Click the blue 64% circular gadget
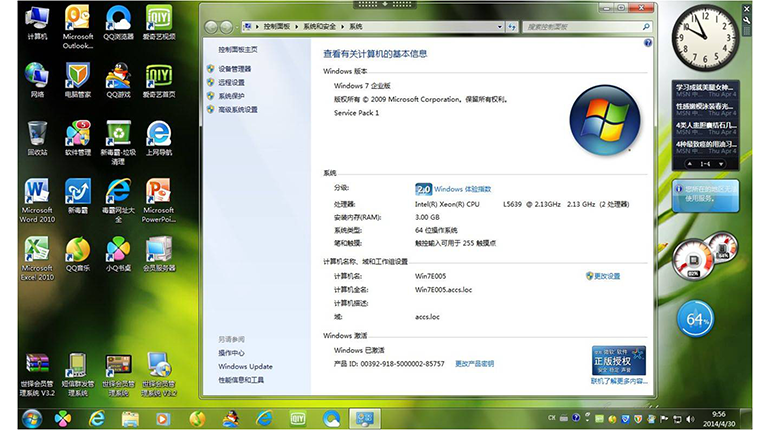The width and height of the screenshot is (770, 430). click(695, 319)
